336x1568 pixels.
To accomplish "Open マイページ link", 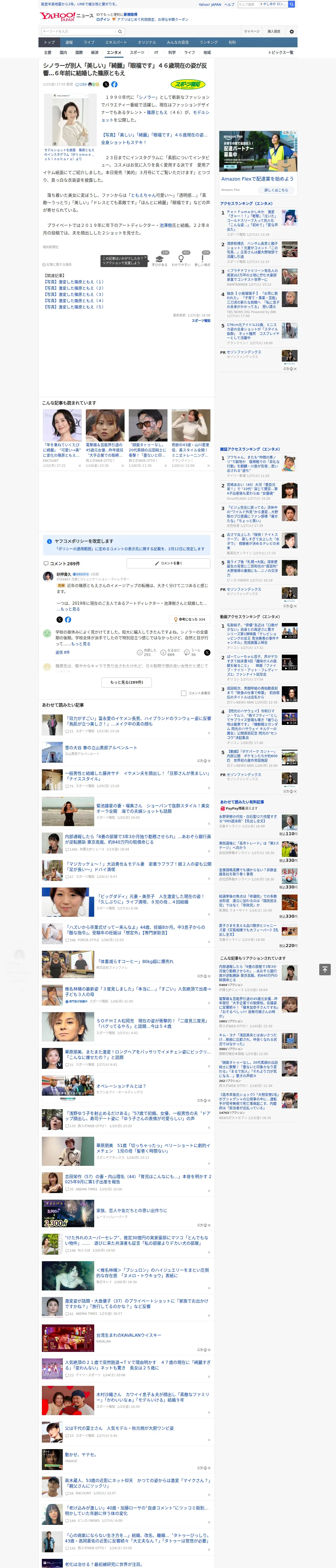I will click(x=251, y=31).
